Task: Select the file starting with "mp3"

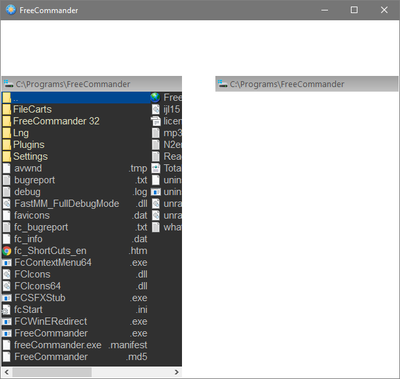Action: pos(172,133)
